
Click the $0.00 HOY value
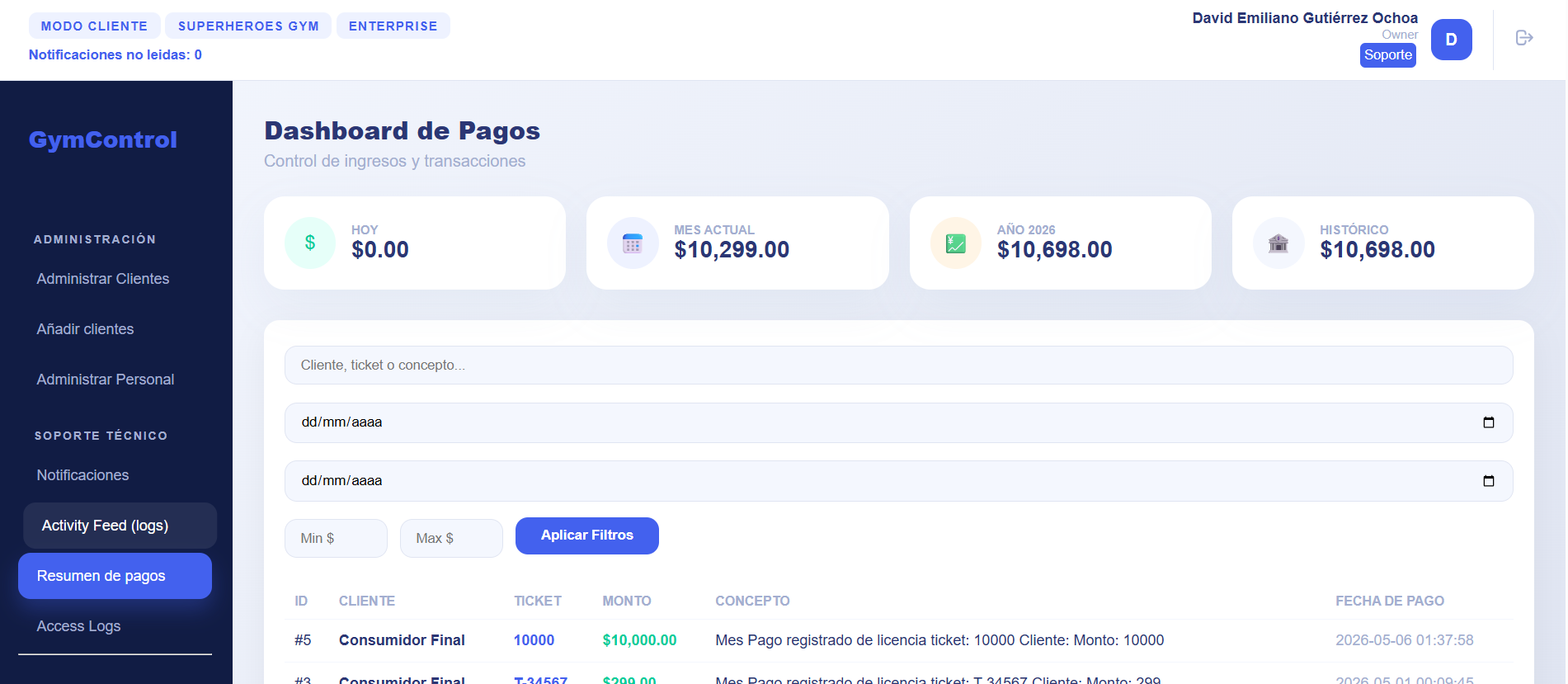click(380, 249)
